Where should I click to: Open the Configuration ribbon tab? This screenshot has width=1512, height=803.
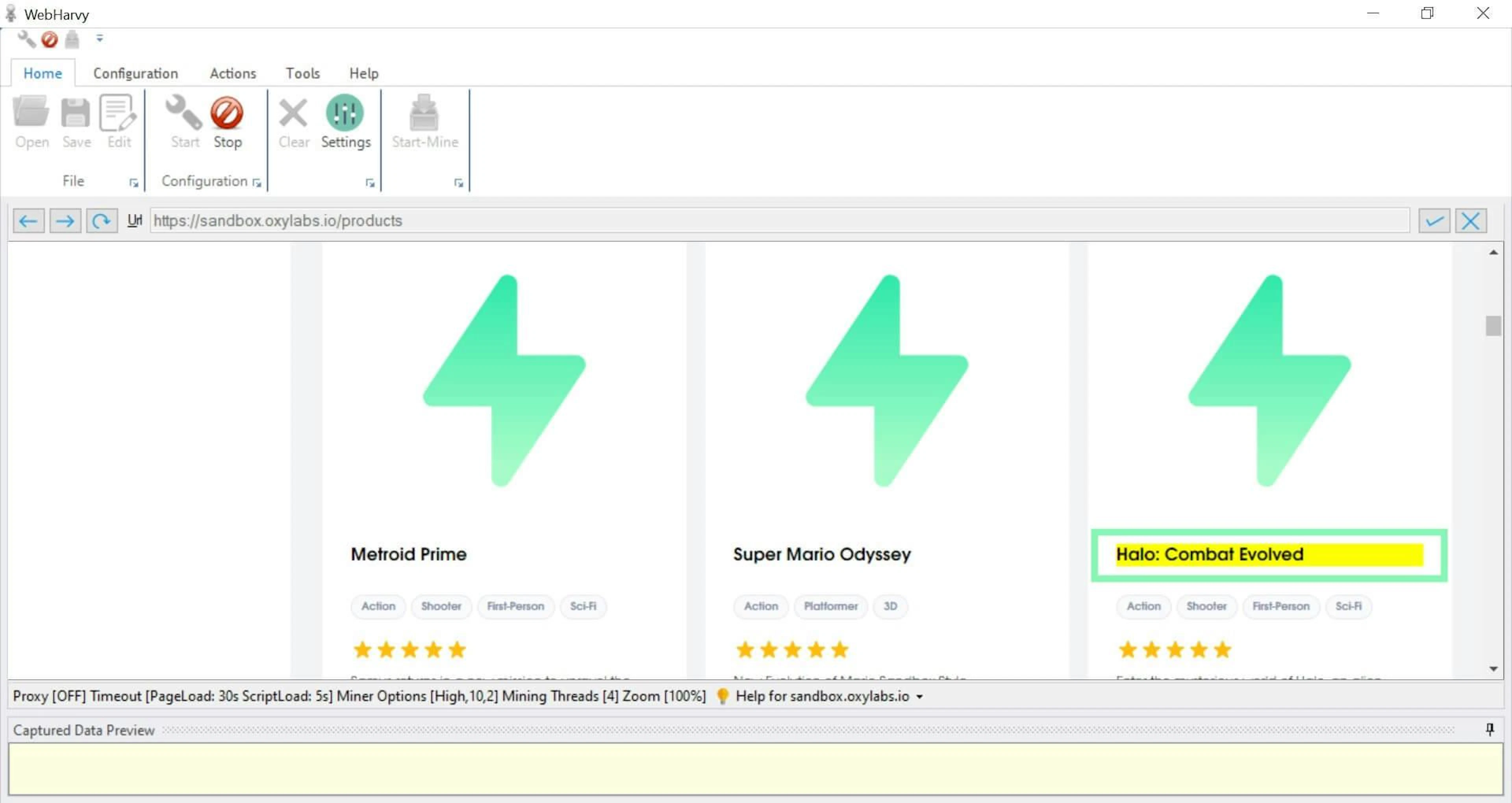point(135,73)
